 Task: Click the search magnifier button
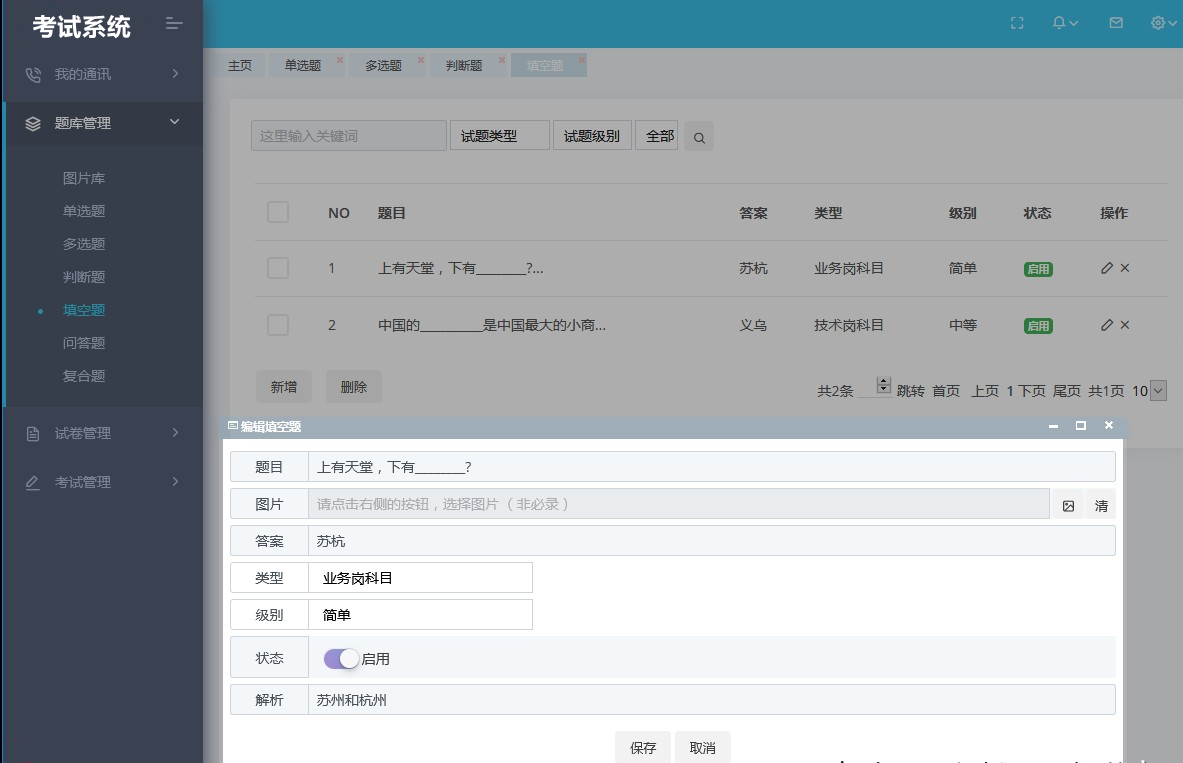pyautogui.click(x=700, y=138)
